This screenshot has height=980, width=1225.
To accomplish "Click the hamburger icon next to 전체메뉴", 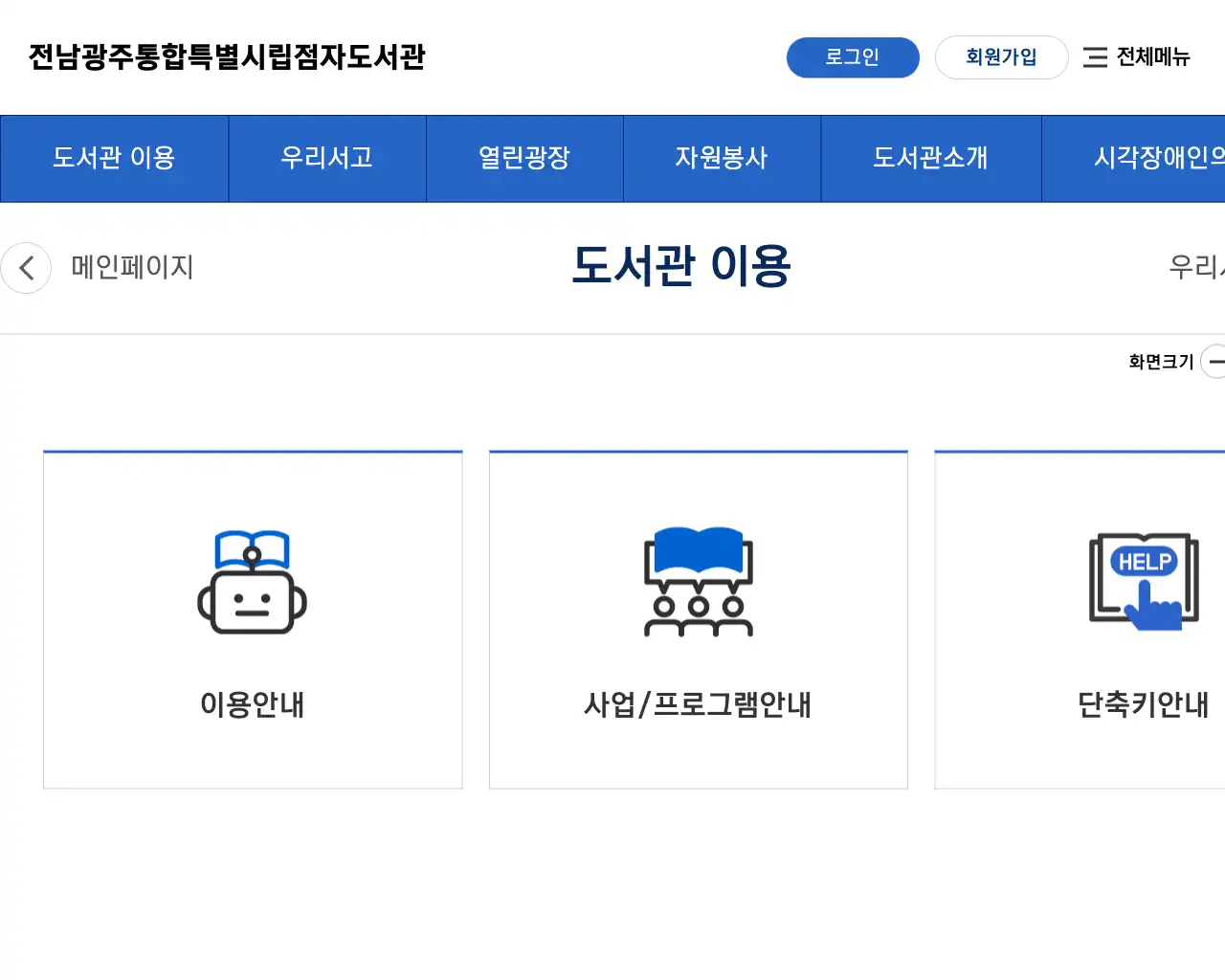I will [x=1095, y=57].
